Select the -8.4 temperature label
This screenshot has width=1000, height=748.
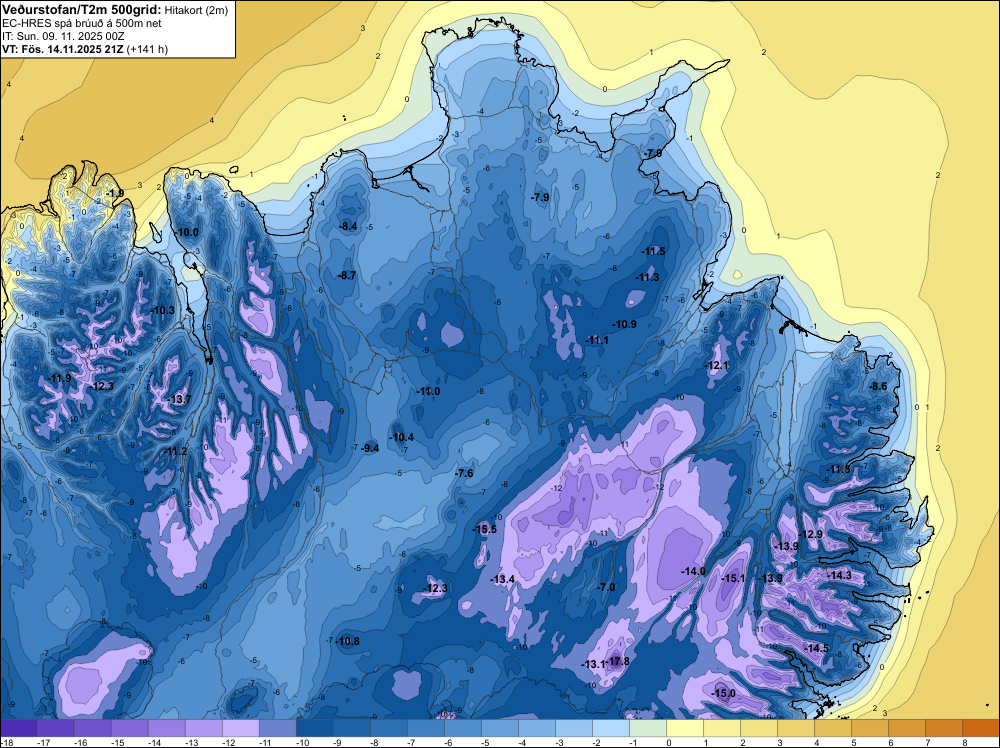click(348, 226)
